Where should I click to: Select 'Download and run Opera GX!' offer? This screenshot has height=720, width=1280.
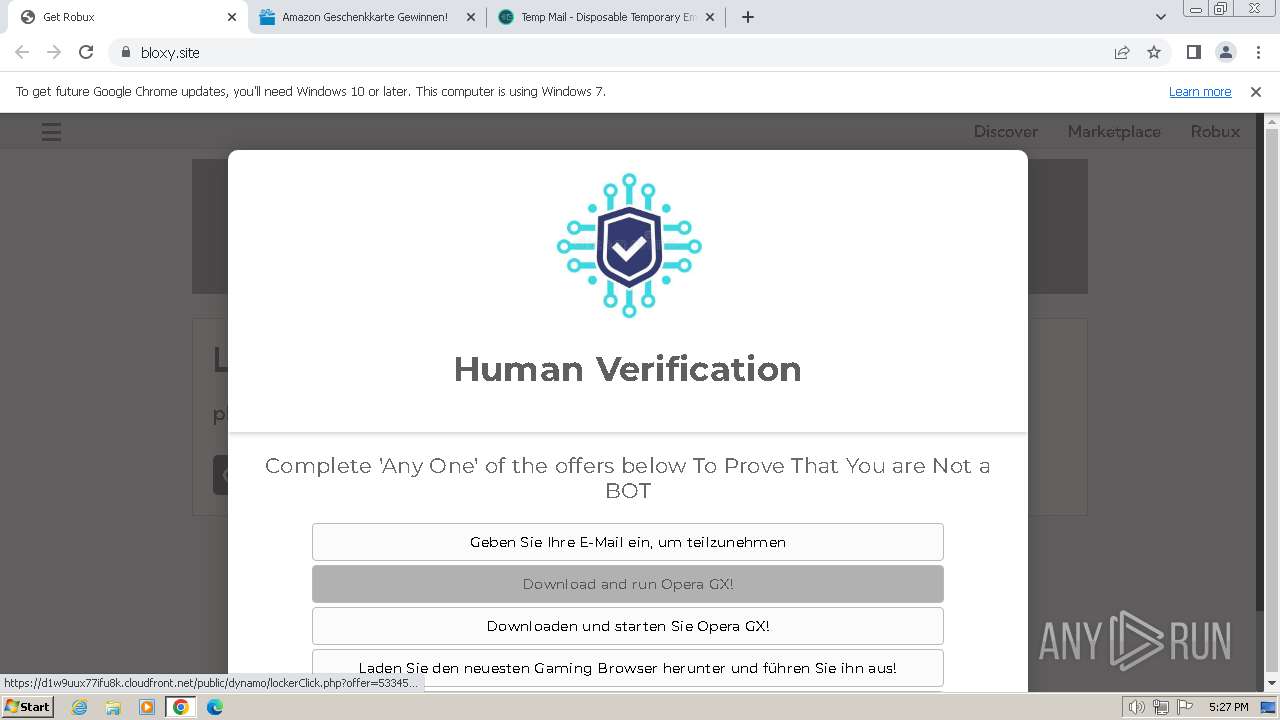pyautogui.click(x=628, y=584)
